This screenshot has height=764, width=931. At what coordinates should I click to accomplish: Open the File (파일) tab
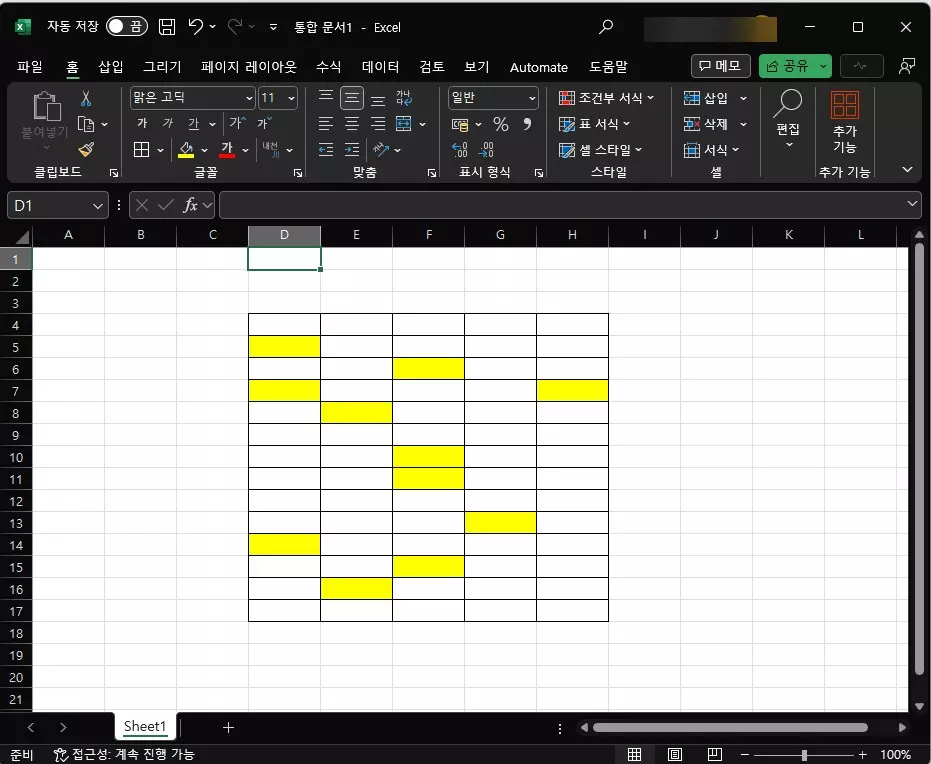[x=30, y=67]
